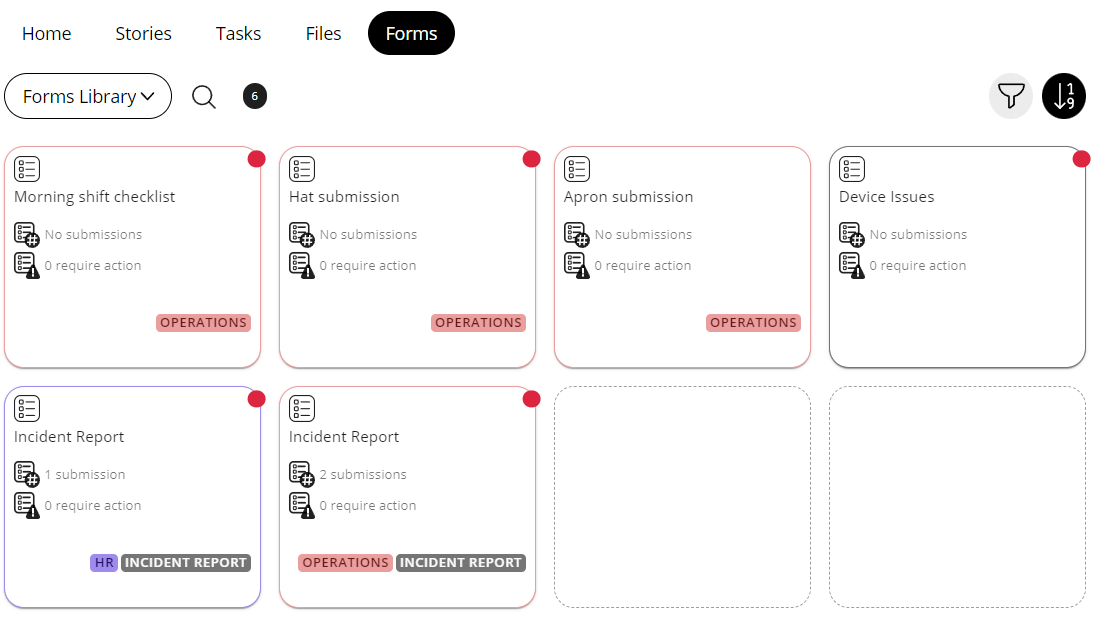Image resolution: width=1096 pixels, height=618 pixels.
Task: Click the submissions icon beside 1 submission
Action: pos(27,475)
